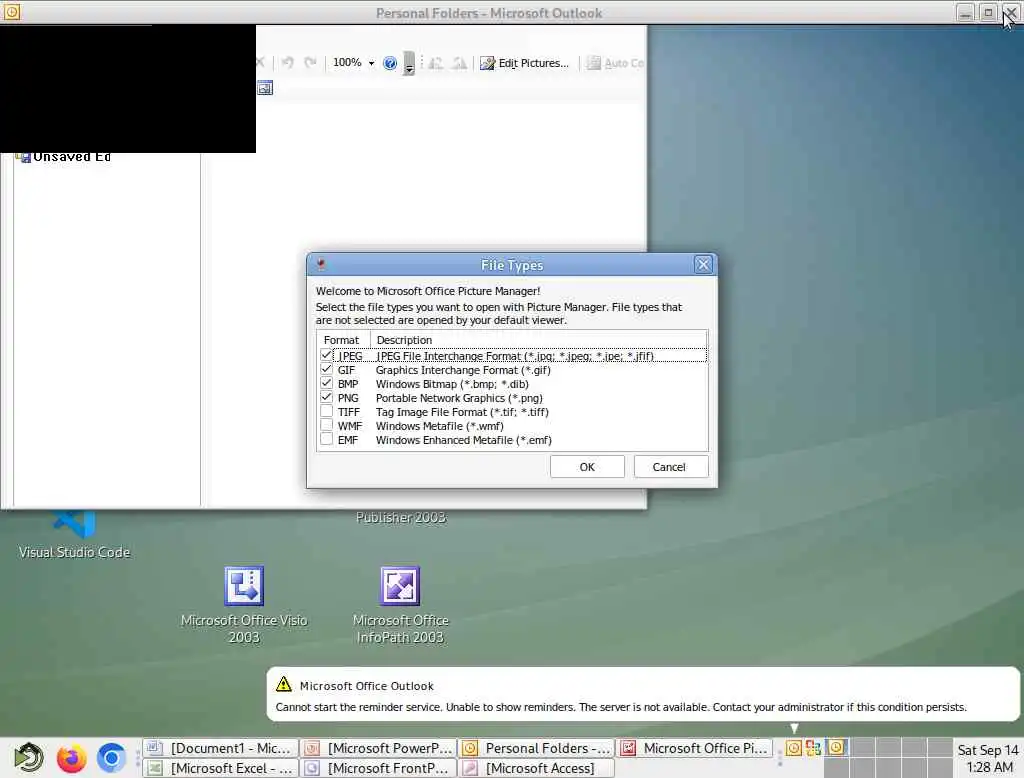Uncheck the BMP file type checkbox
Image resolution: width=1024 pixels, height=778 pixels.
[x=327, y=383]
